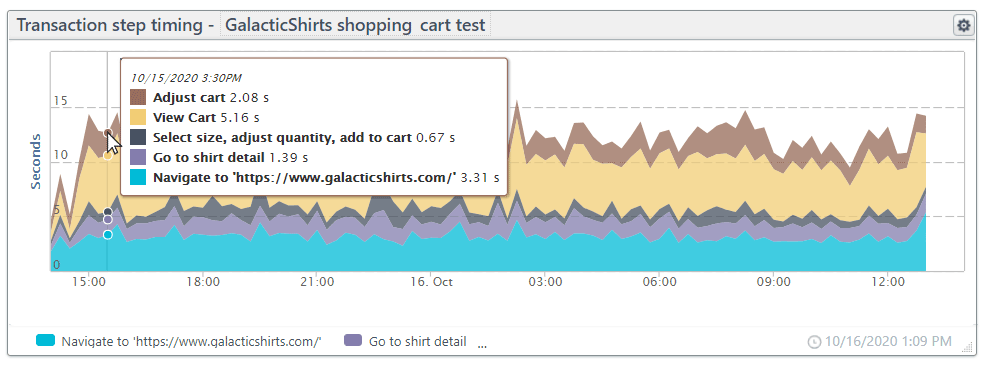The width and height of the screenshot is (986, 367).
Task: Click the brown Adjust cart swatch in tooltip
Action: pyautogui.click(x=138, y=97)
